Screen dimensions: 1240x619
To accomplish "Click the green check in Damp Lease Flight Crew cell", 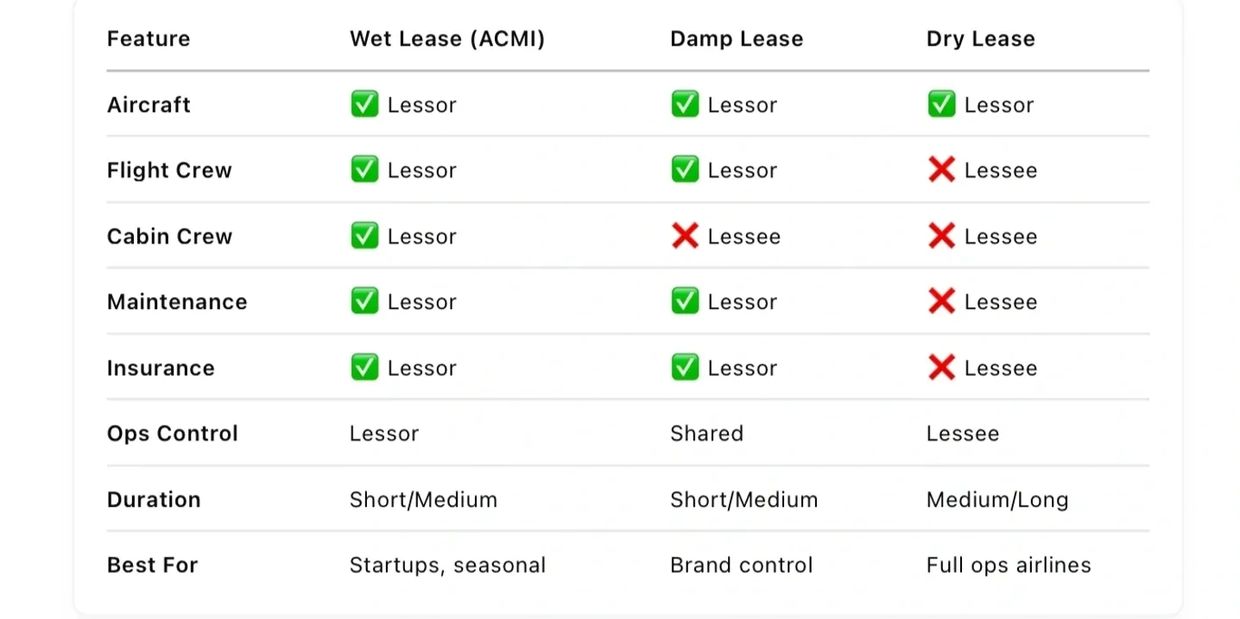I will point(685,170).
